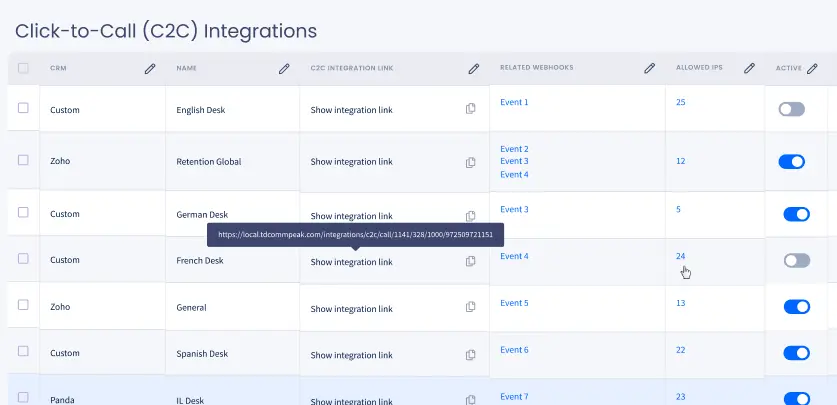Open the Event 1 webhook link
Screen dimensions: 837x405
pyautogui.click(x=514, y=102)
